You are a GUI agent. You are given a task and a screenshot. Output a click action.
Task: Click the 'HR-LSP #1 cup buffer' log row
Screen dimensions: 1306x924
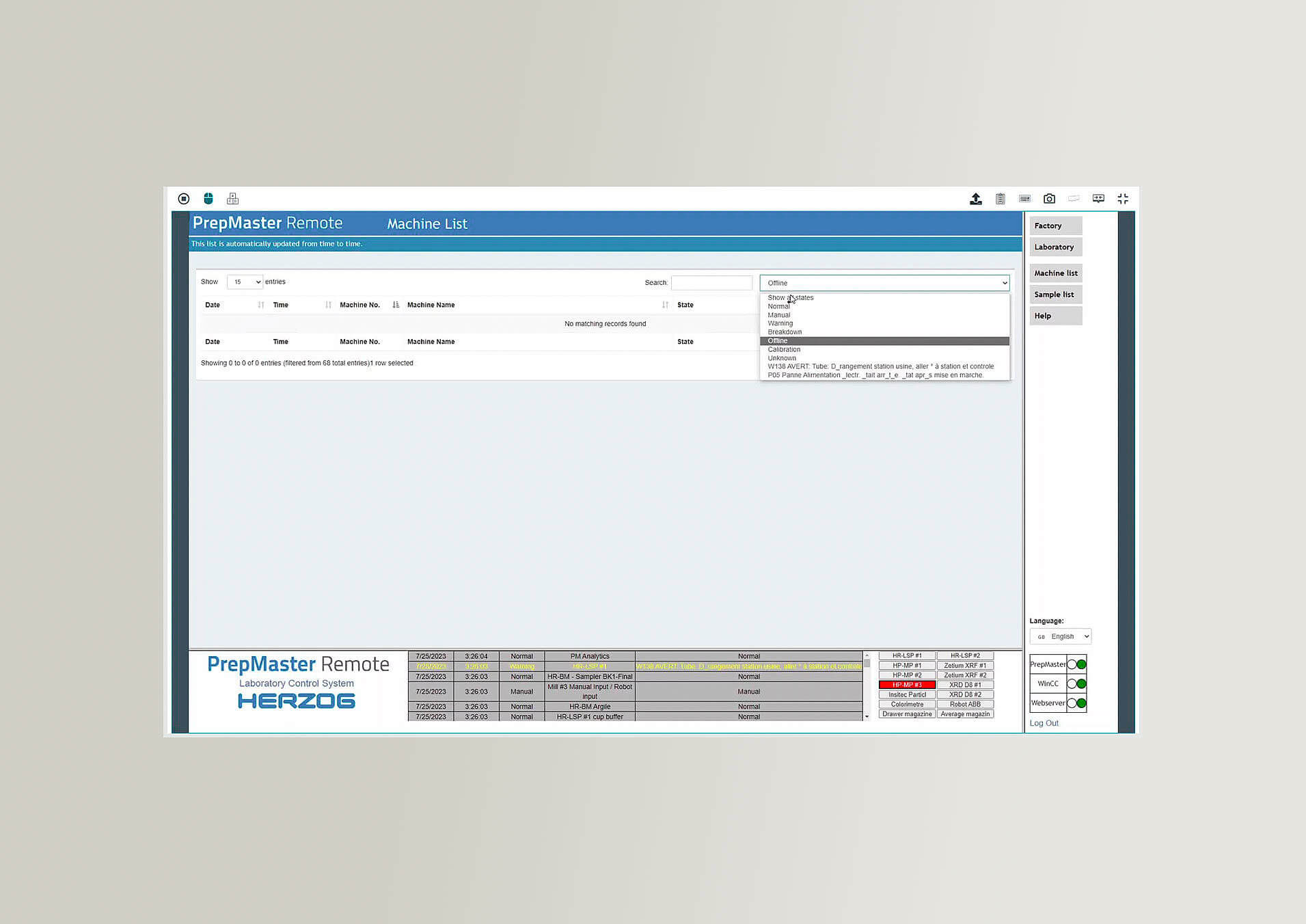click(636, 717)
